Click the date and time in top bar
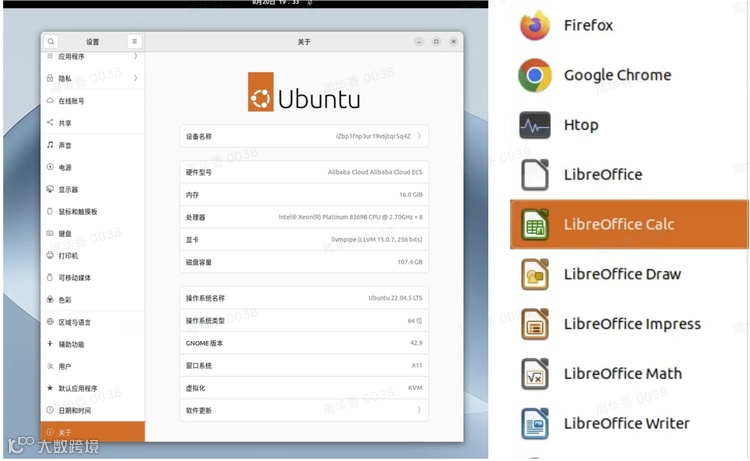This screenshot has width=750, height=461. click(x=276, y=2)
